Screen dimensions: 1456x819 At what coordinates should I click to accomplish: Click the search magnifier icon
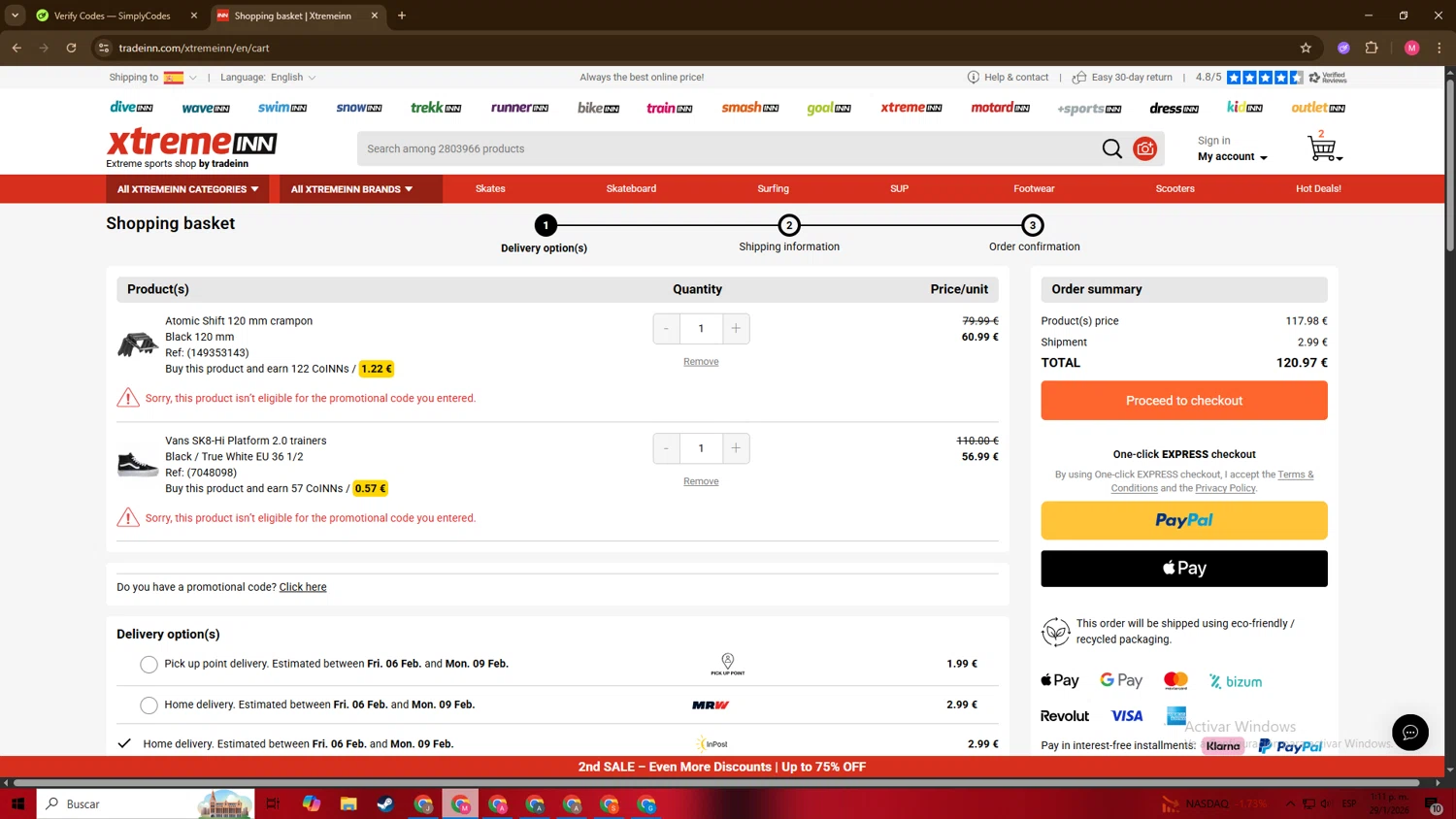[1111, 148]
